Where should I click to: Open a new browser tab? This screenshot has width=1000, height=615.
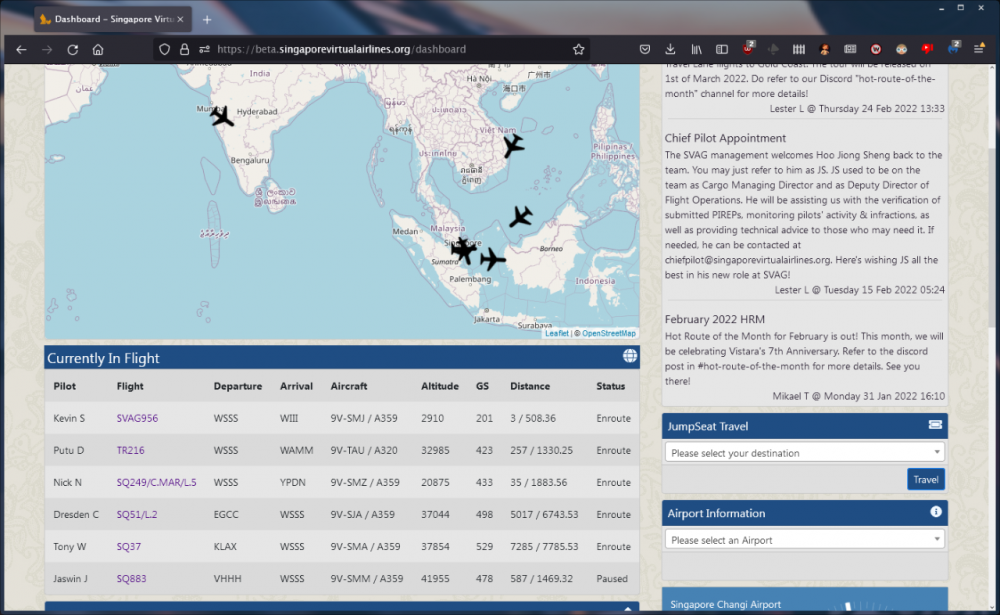tap(207, 19)
